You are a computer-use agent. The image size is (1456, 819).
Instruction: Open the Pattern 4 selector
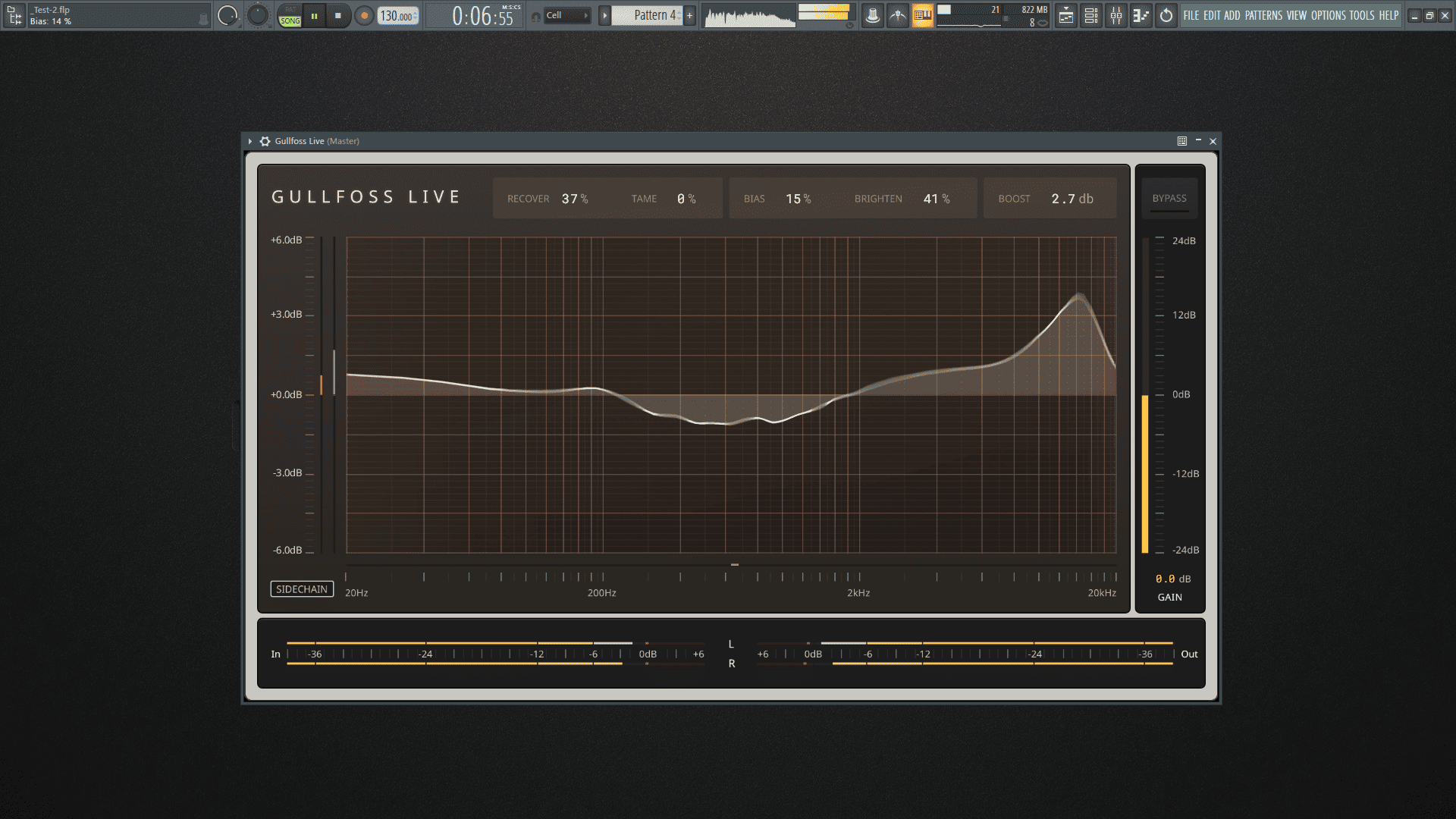(648, 15)
